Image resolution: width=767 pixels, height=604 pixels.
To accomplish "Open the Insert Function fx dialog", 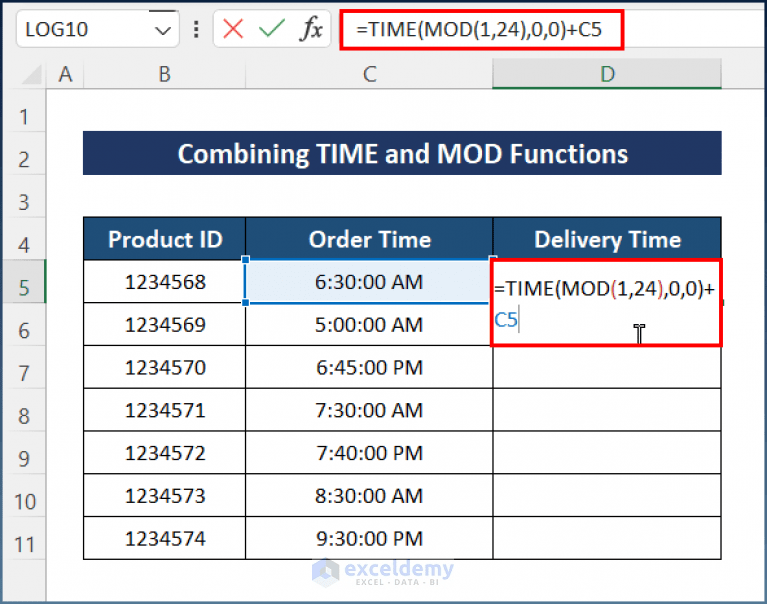I will (x=311, y=29).
